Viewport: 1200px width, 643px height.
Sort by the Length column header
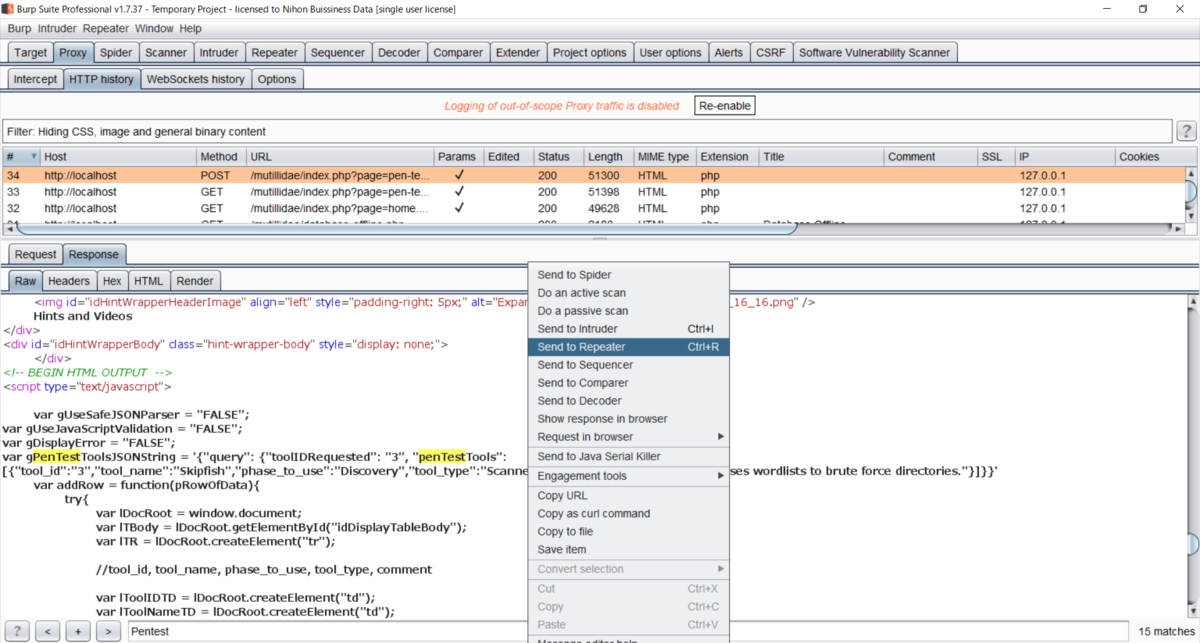coord(608,157)
